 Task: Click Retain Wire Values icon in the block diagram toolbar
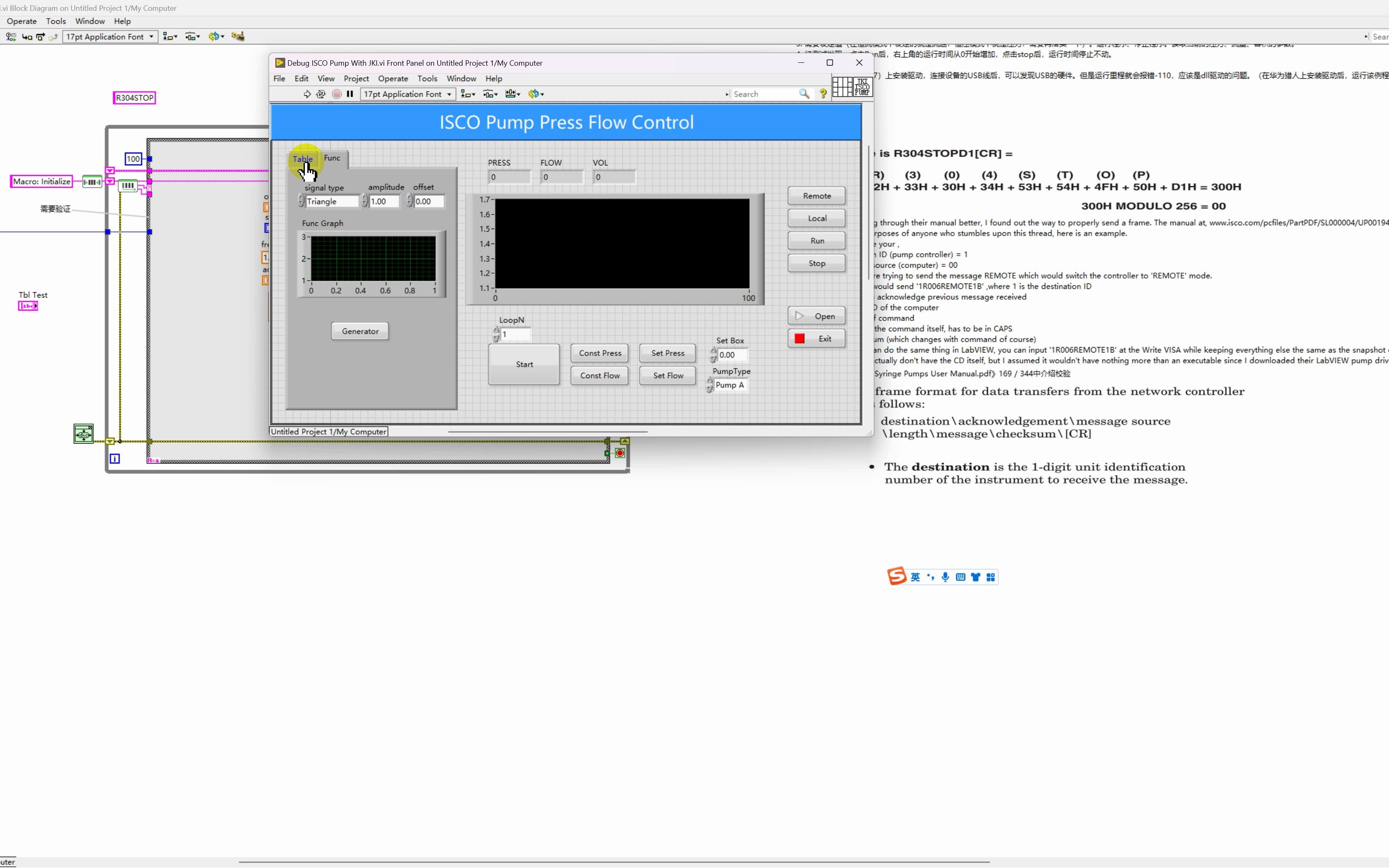pyautogui.click(x=10, y=37)
